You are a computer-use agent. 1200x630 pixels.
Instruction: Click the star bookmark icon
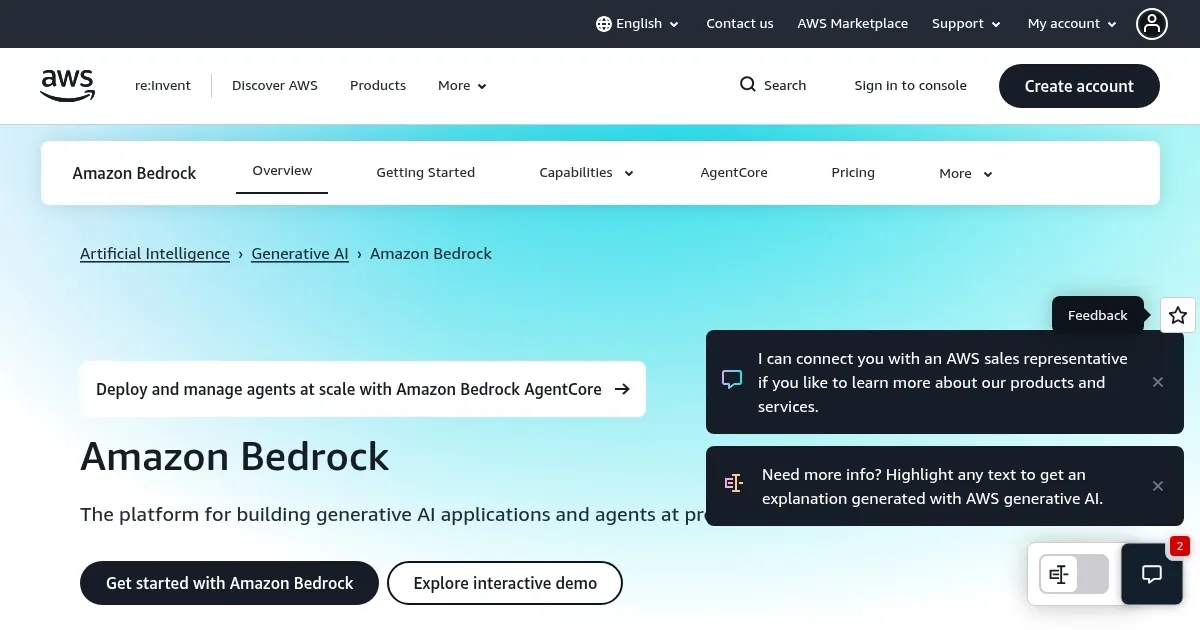point(1177,315)
